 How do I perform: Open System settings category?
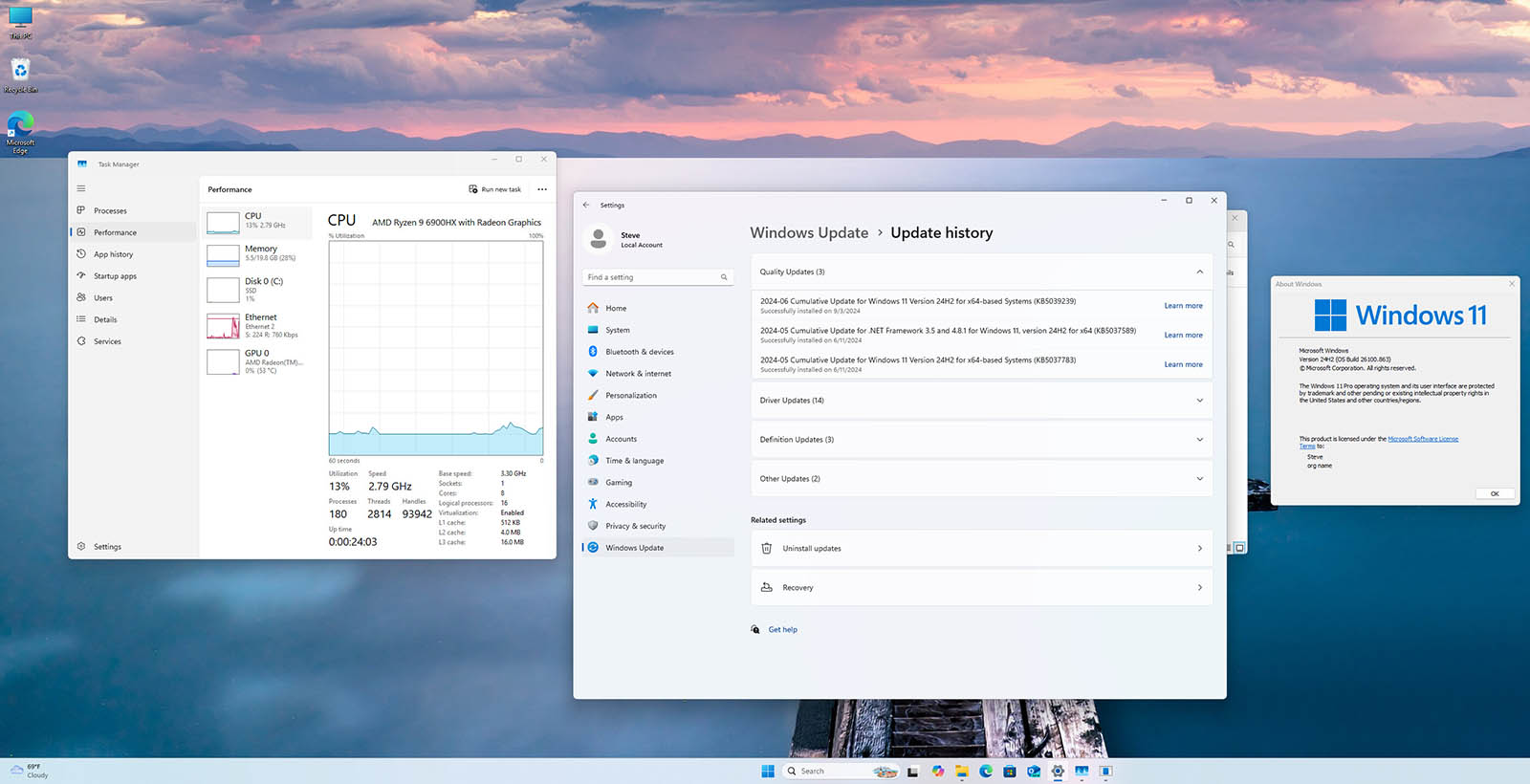658,330
